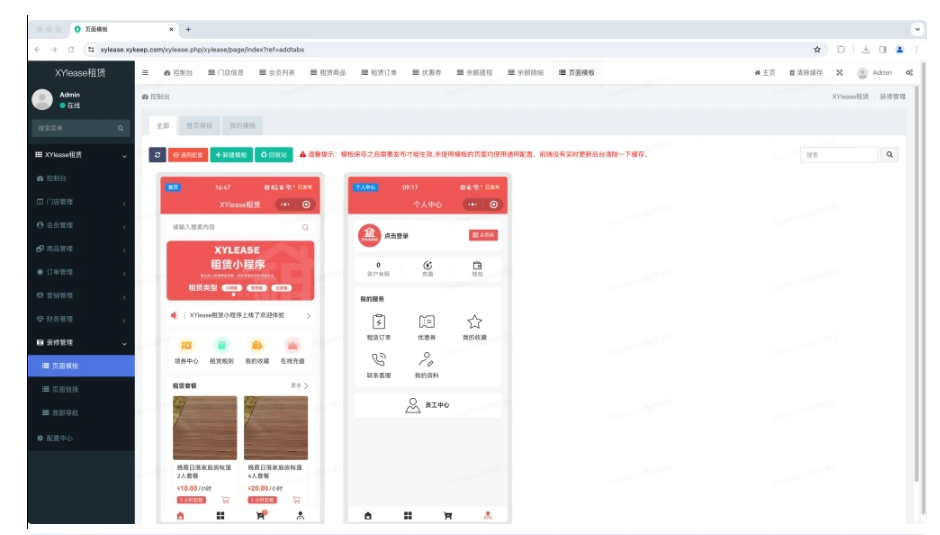Open the settings gears icon beside Admin
Image resolution: width=940 pixels, height=535 pixels.
click(x=909, y=73)
